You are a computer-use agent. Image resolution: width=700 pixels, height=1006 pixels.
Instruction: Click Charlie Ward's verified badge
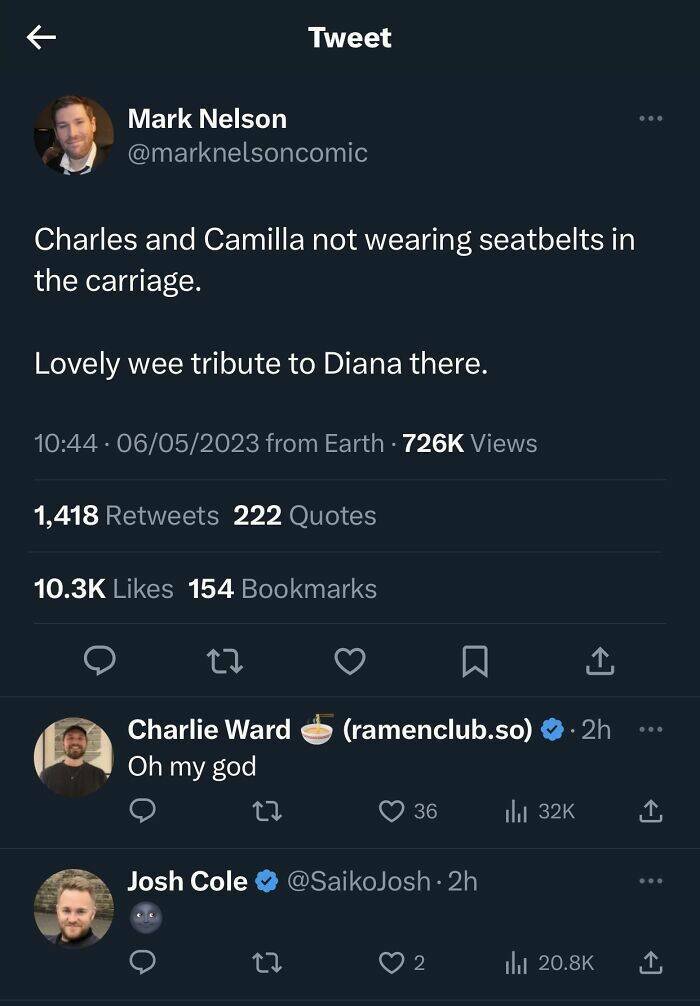[x=549, y=731]
